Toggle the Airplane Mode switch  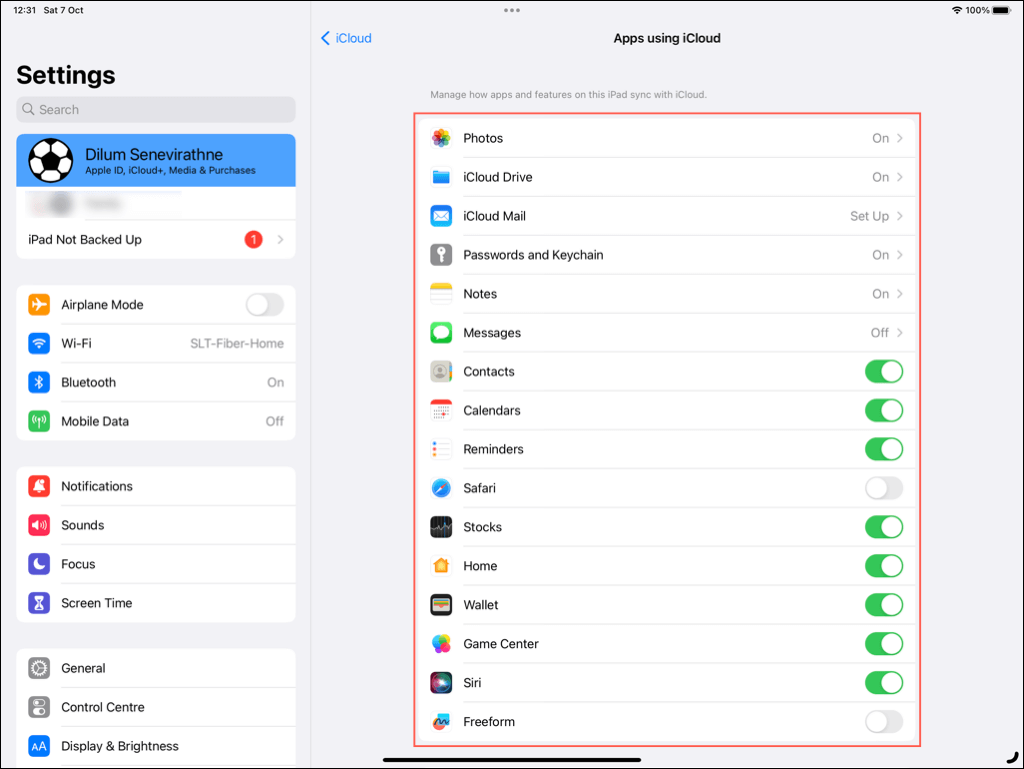(264, 305)
